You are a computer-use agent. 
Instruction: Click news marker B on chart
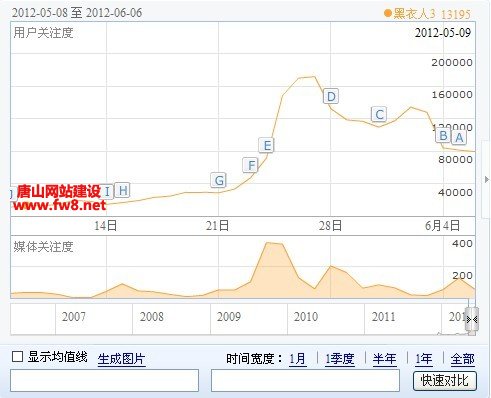pyautogui.click(x=443, y=135)
